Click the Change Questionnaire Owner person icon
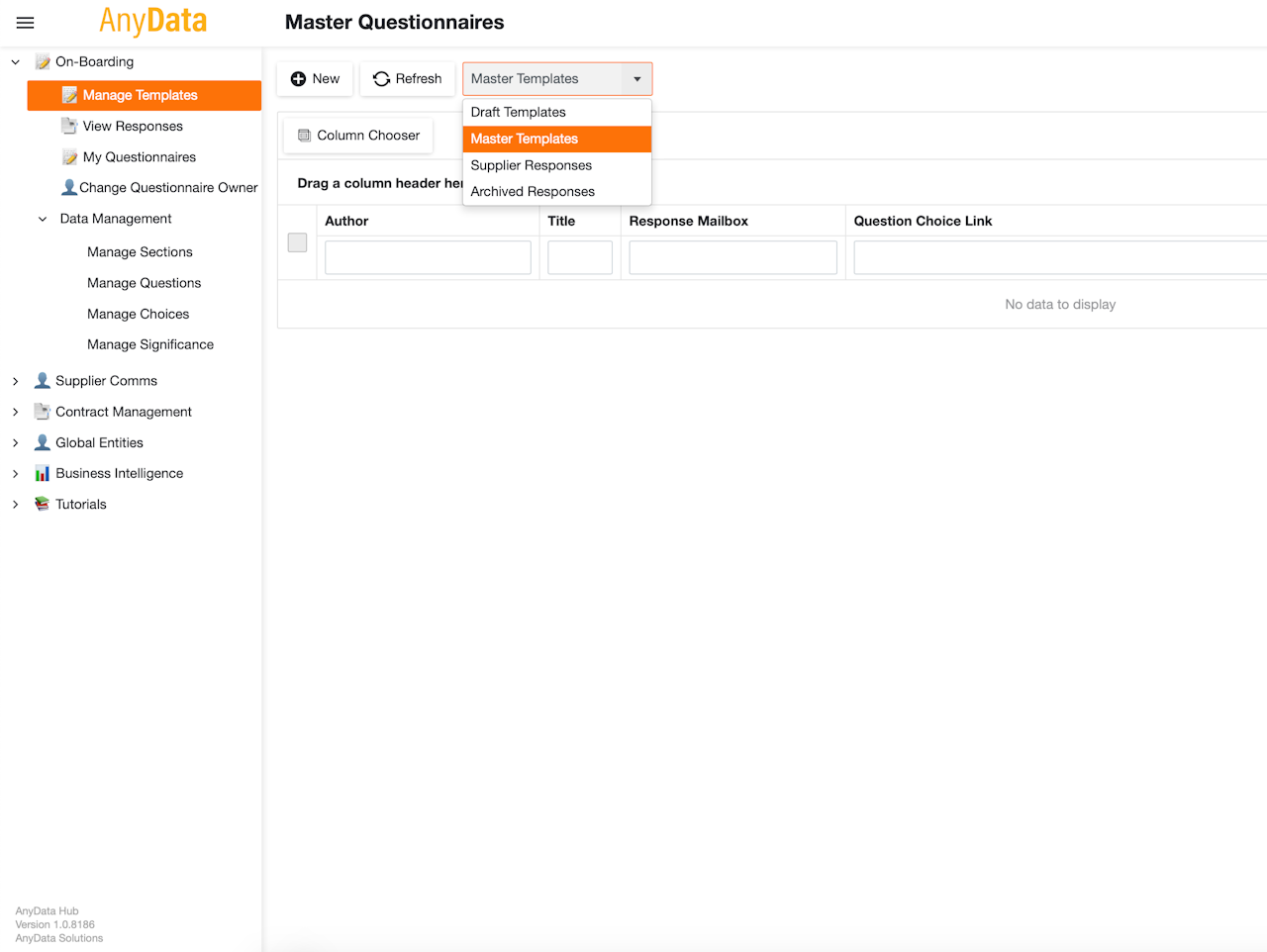Viewport: 1267px width, 952px height. pos(69,187)
